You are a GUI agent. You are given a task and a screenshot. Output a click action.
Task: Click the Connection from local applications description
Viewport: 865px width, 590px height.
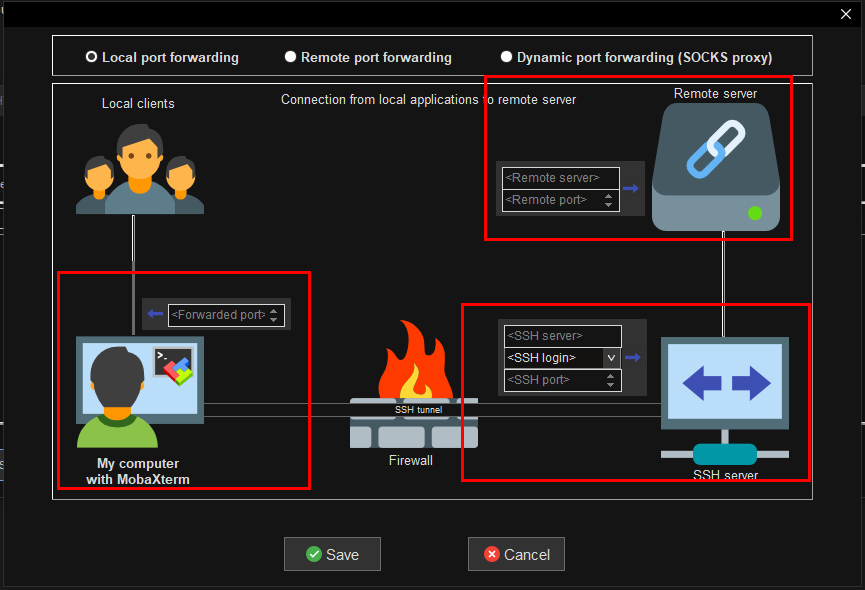[429, 100]
